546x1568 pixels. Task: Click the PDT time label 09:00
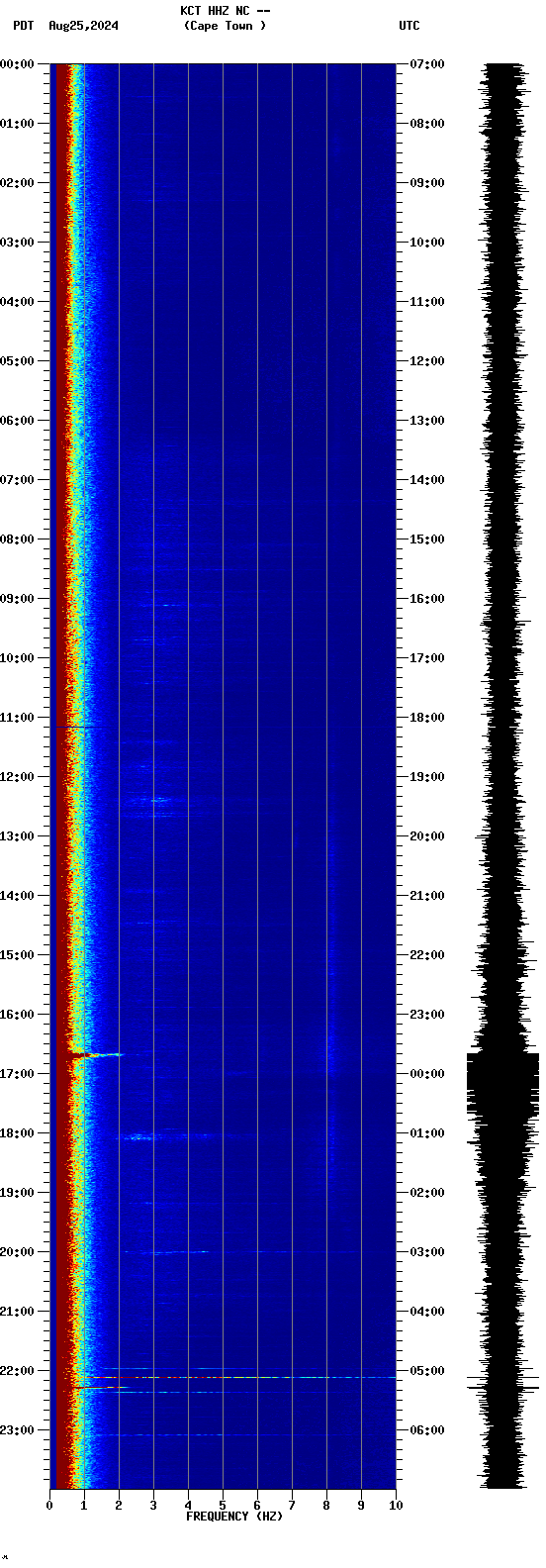(17, 599)
